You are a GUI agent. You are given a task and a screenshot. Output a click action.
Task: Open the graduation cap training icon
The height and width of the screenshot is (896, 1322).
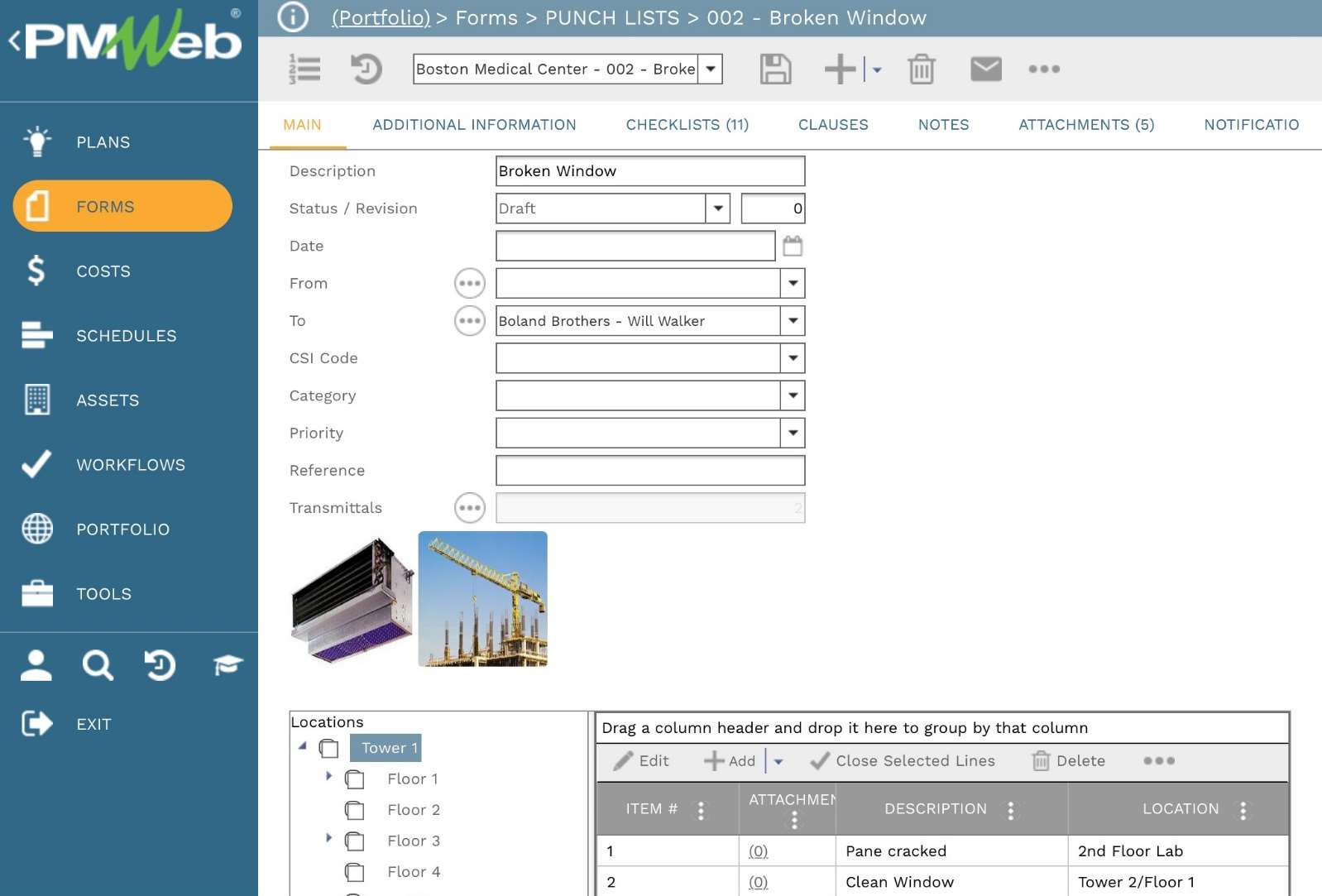pos(228,665)
